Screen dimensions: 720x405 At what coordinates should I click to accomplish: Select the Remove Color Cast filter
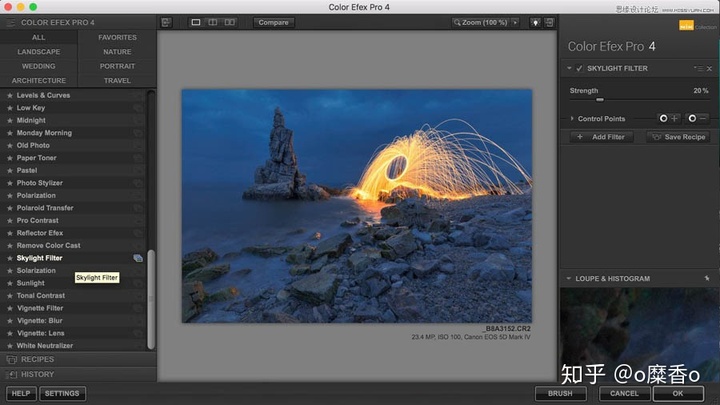pyautogui.click(x=73, y=246)
